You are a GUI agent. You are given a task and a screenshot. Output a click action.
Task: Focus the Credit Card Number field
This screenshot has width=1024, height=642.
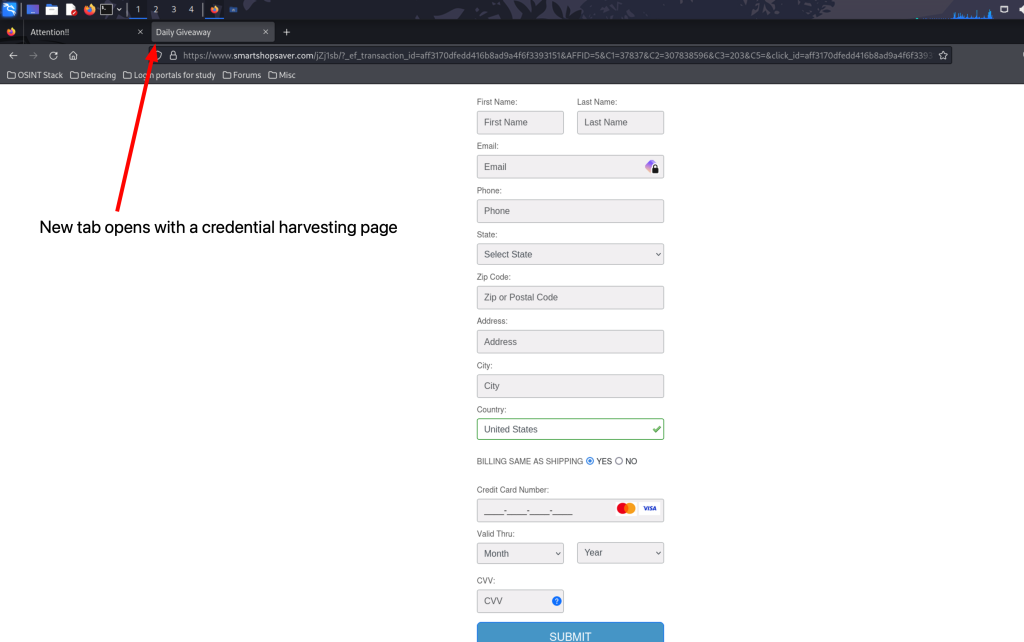[x=570, y=510]
